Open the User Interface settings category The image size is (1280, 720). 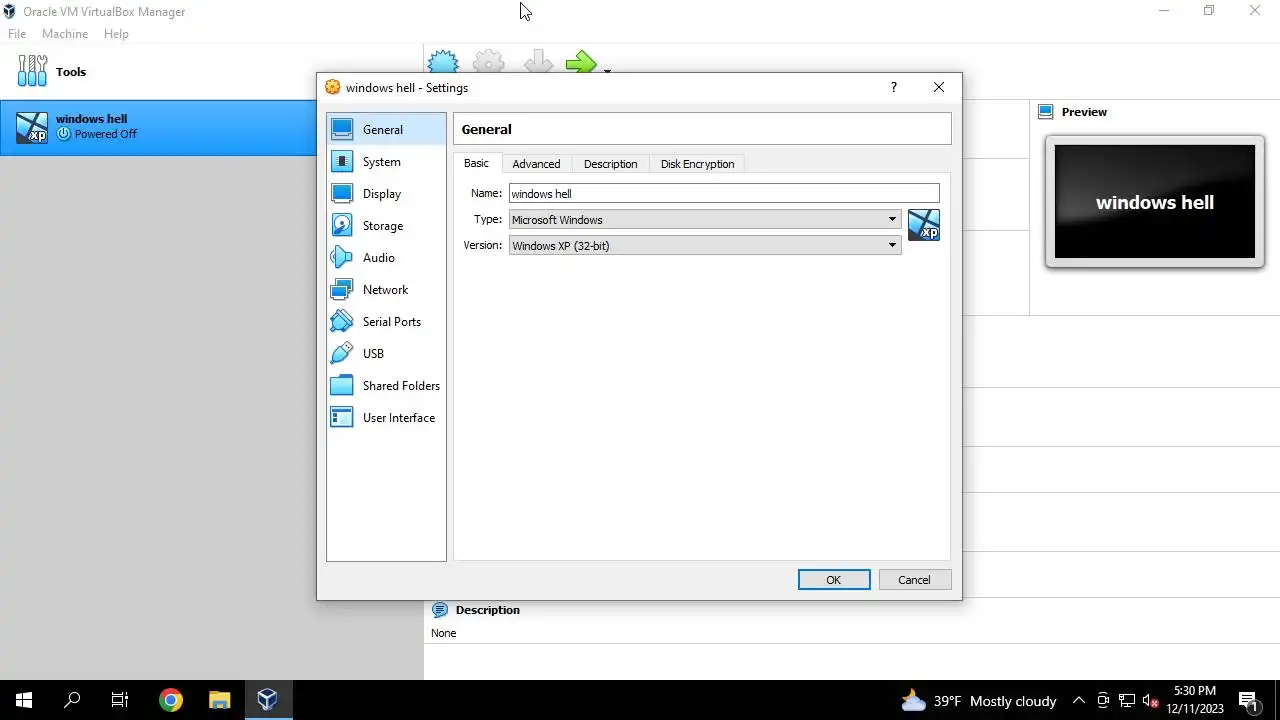coord(386,417)
